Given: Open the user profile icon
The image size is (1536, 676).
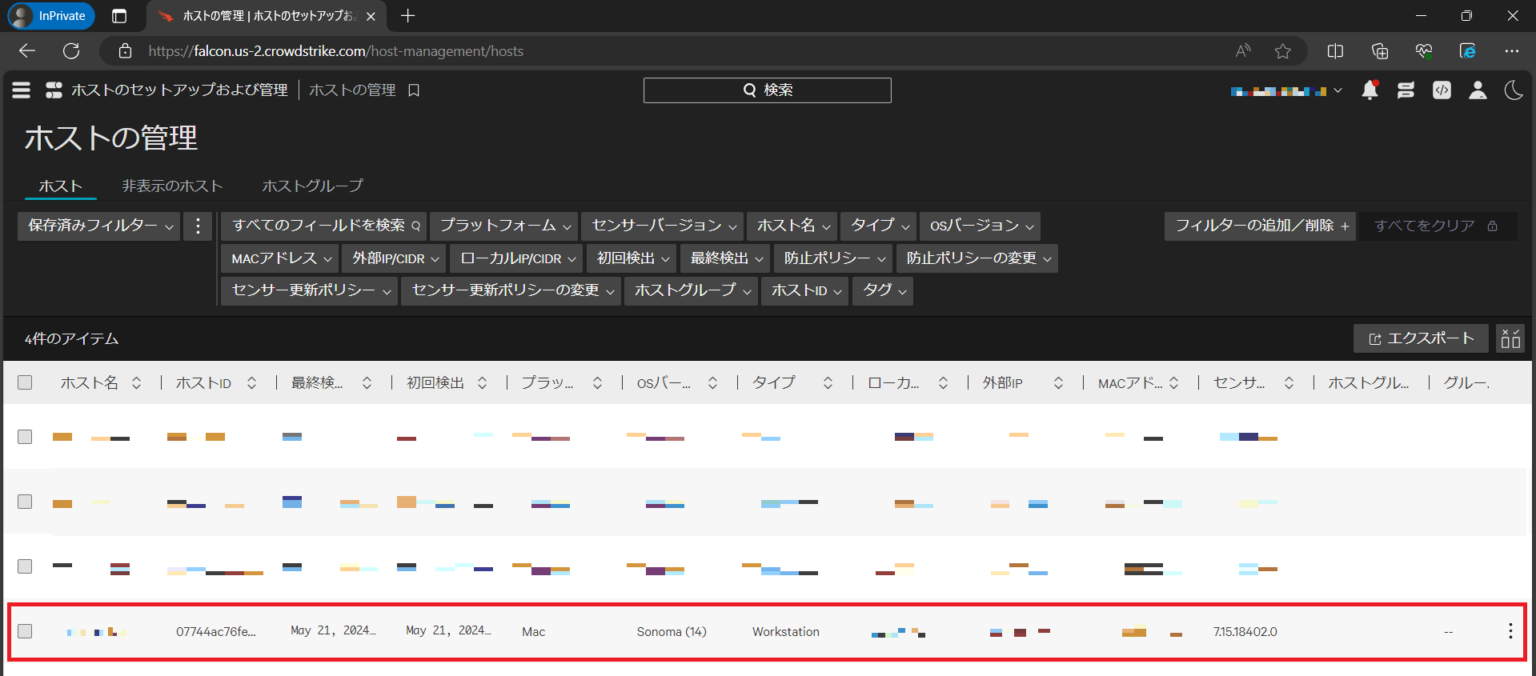Looking at the screenshot, I should point(1477,90).
